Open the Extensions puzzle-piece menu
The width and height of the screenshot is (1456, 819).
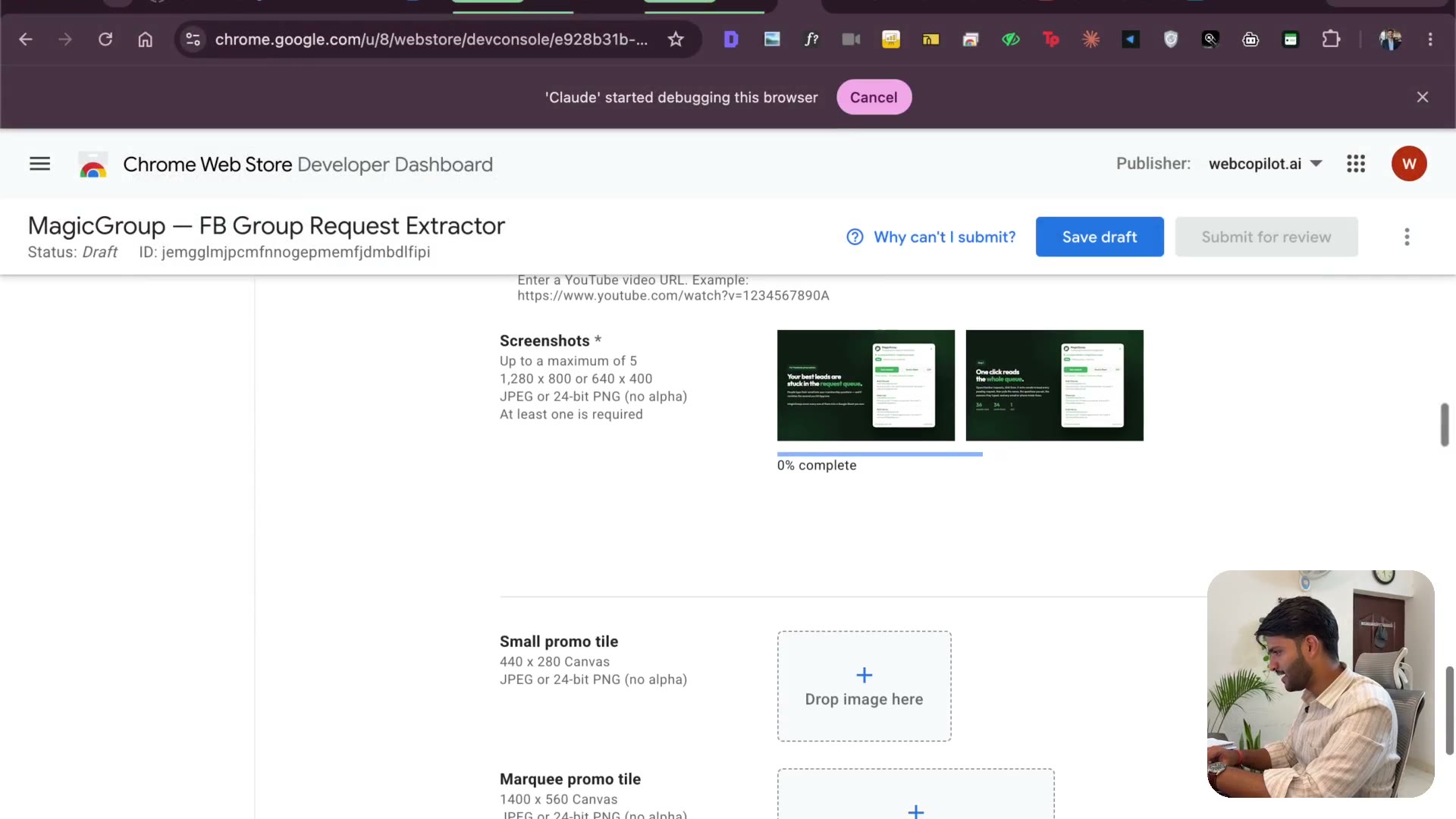(1331, 39)
